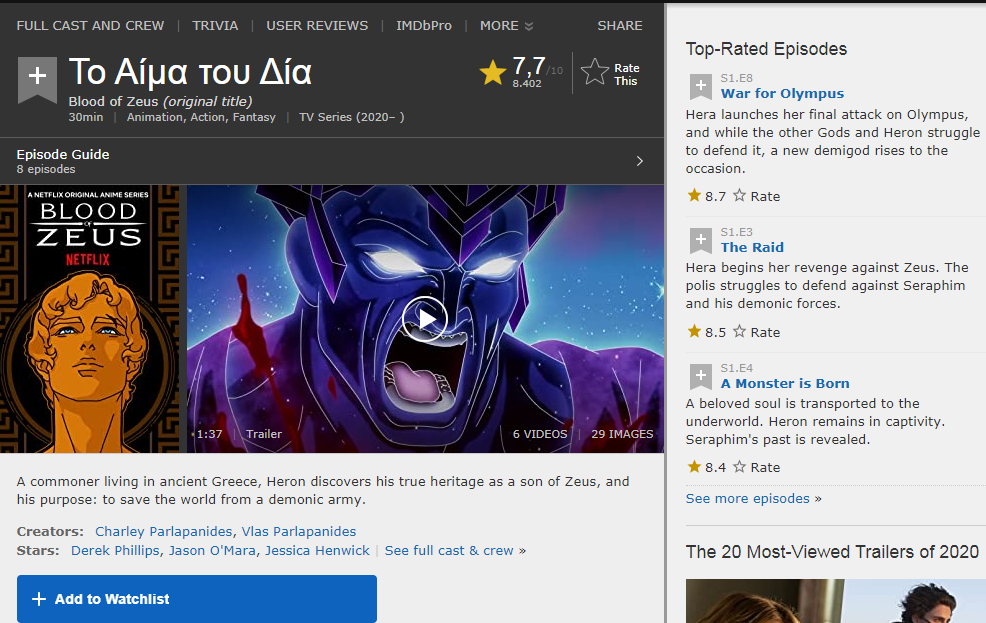Click TV Series (2020– ) link
Screen dimensions: 986x623
[352, 117]
